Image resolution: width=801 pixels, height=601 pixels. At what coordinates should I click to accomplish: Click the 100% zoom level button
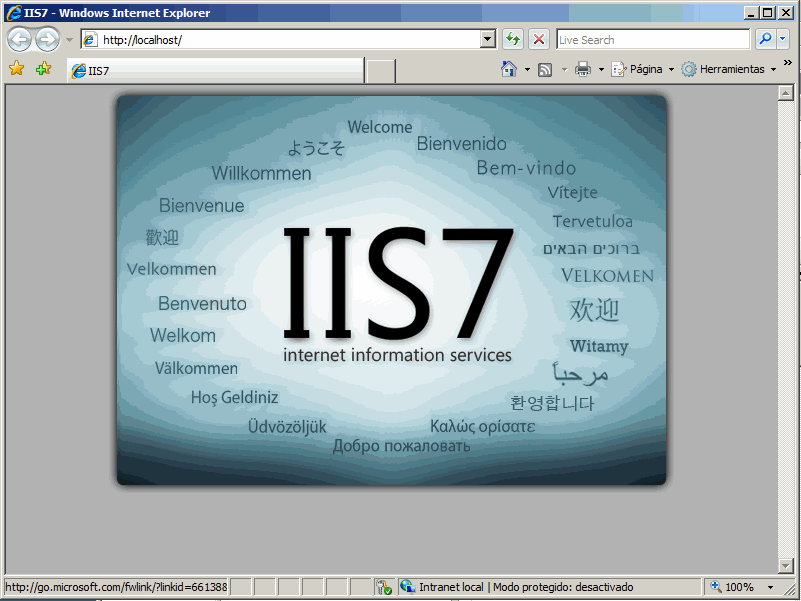point(733,587)
